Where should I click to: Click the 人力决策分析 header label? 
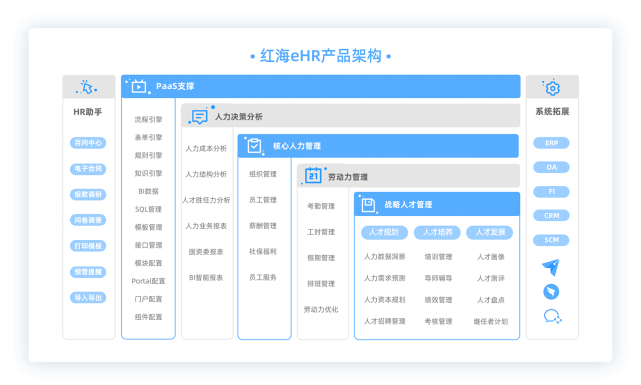coord(239,116)
